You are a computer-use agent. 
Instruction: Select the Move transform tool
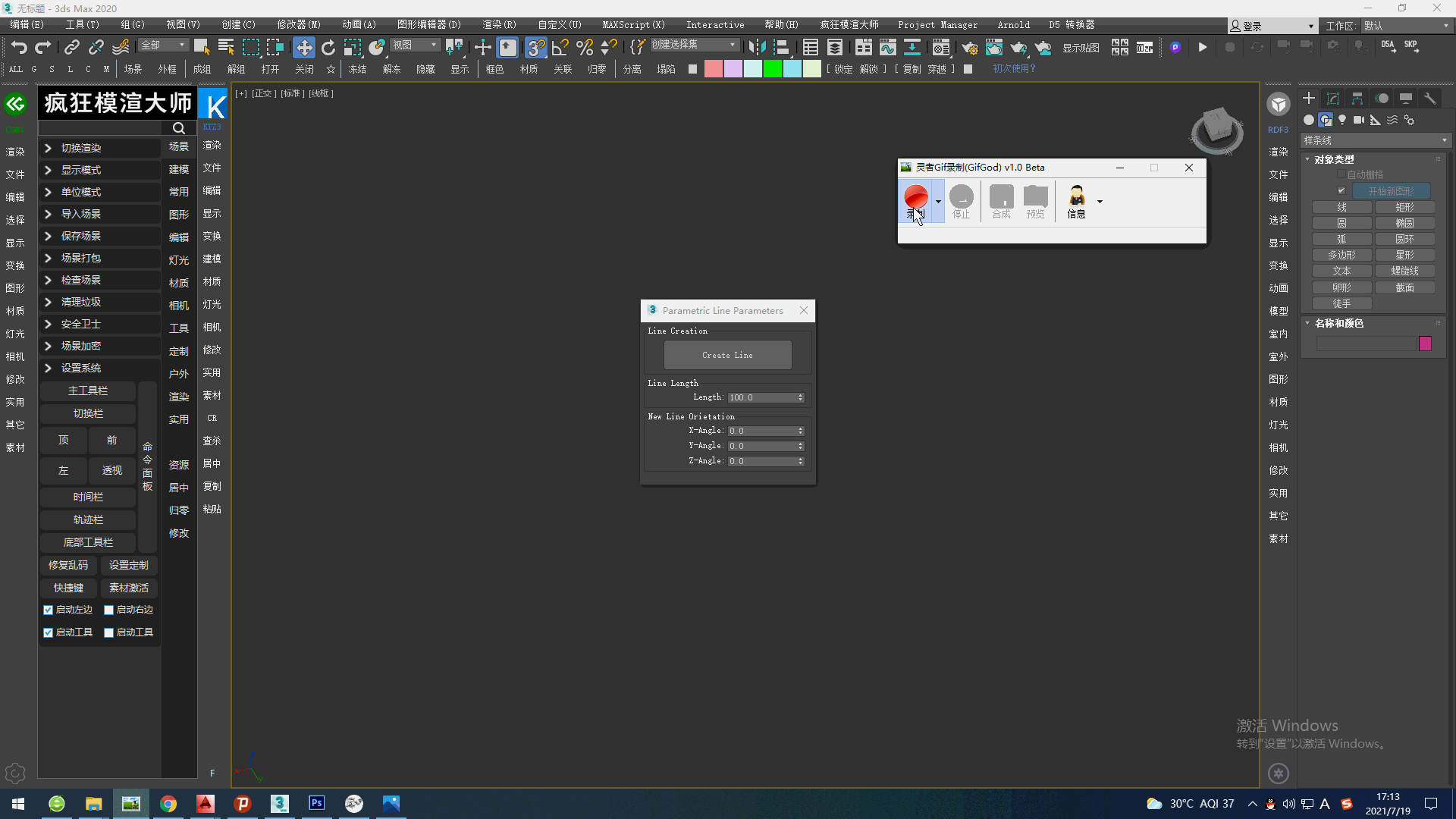click(x=303, y=47)
